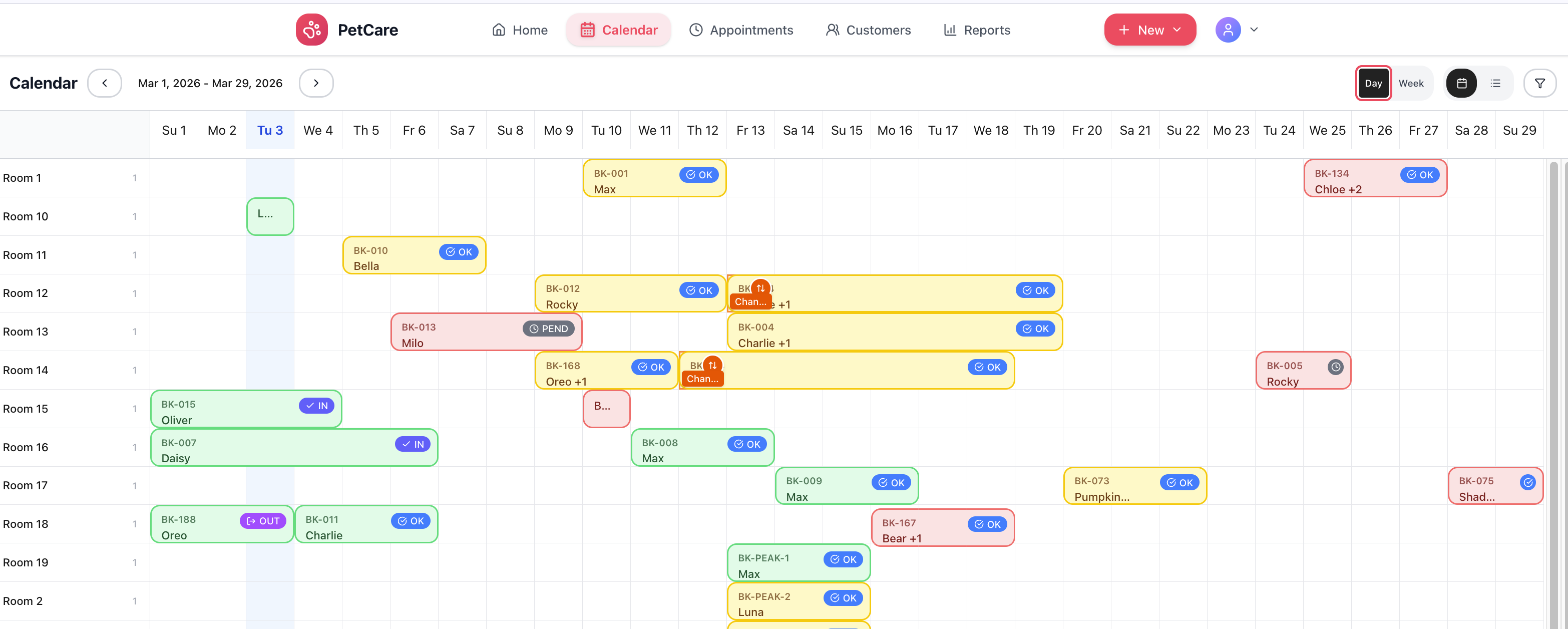Viewport: 1568px width, 629px height.
Task: Open the filter panel icon
Action: coord(1540,83)
